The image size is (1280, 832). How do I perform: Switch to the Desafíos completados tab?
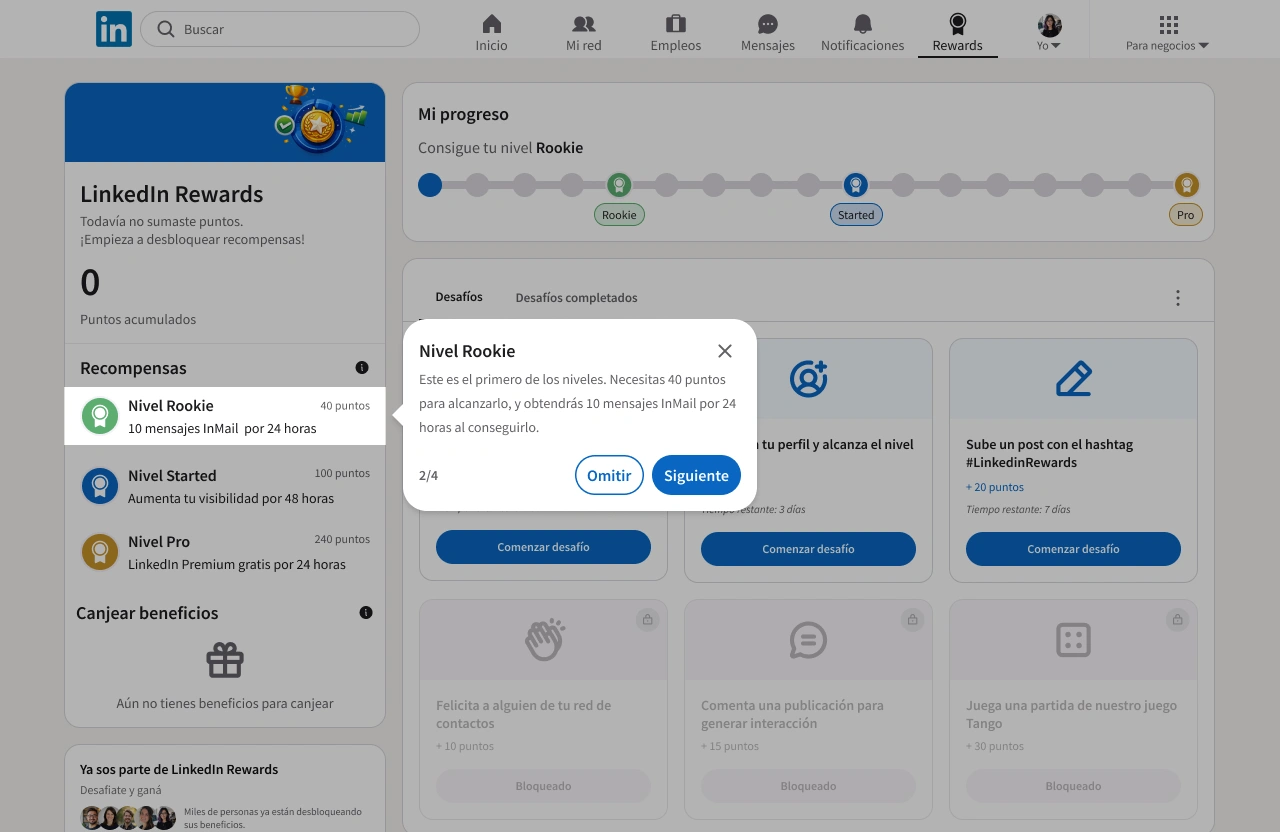pos(576,298)
